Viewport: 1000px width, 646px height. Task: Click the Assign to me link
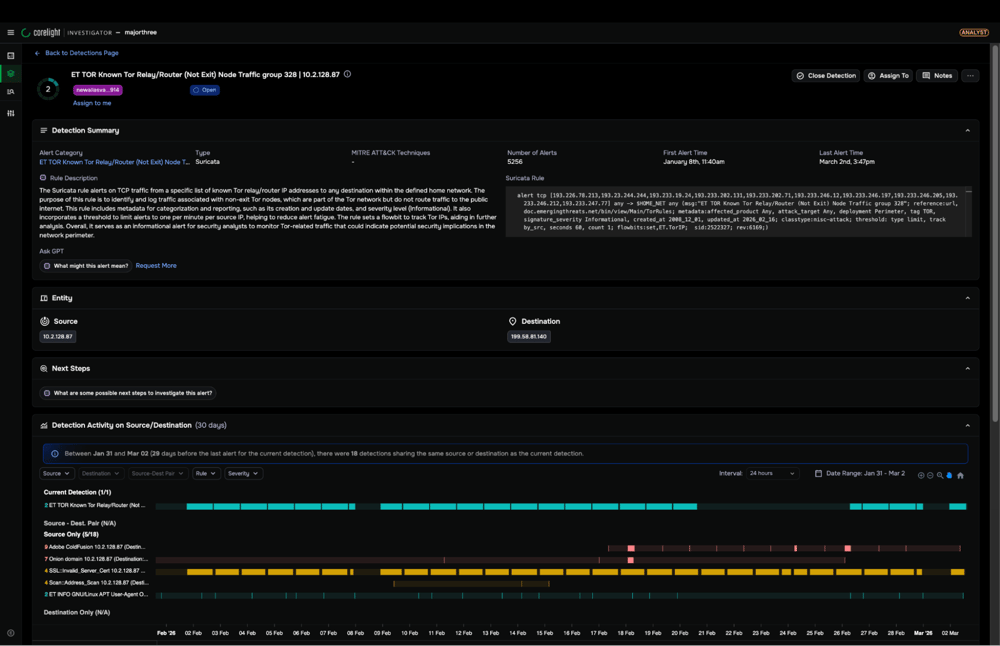92,103
